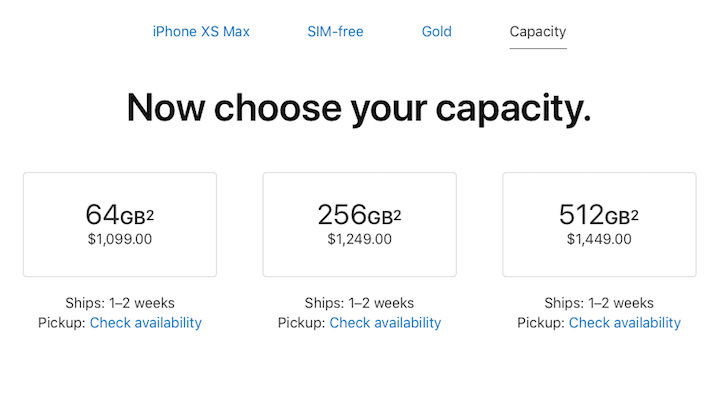
Task: Click the ships estimate under the 64GB card
Action: pyautogui.click(x=120, y=303)
